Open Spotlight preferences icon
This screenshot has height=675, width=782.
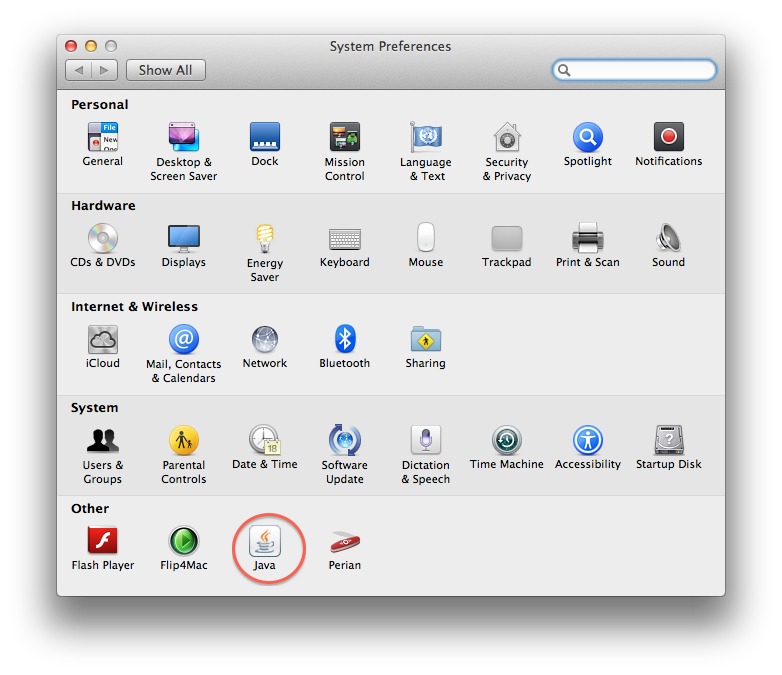click(x=587, y=137)
